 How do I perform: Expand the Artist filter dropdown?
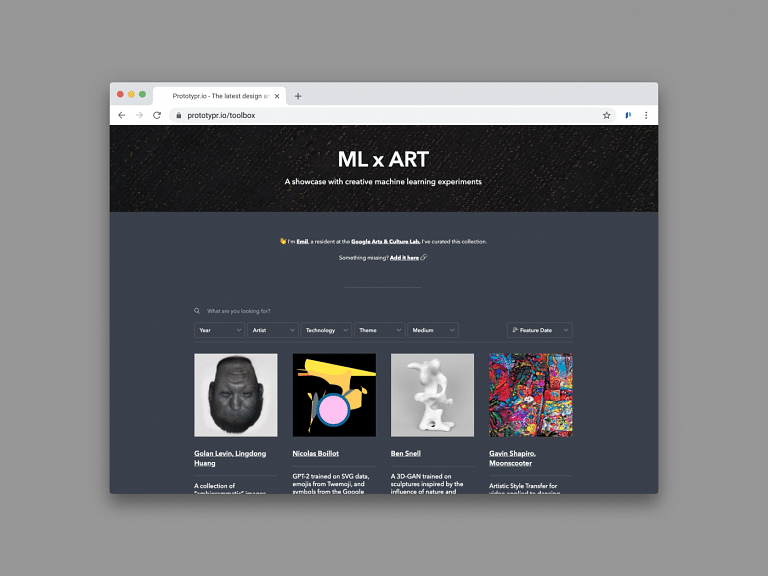click(273, 330)
